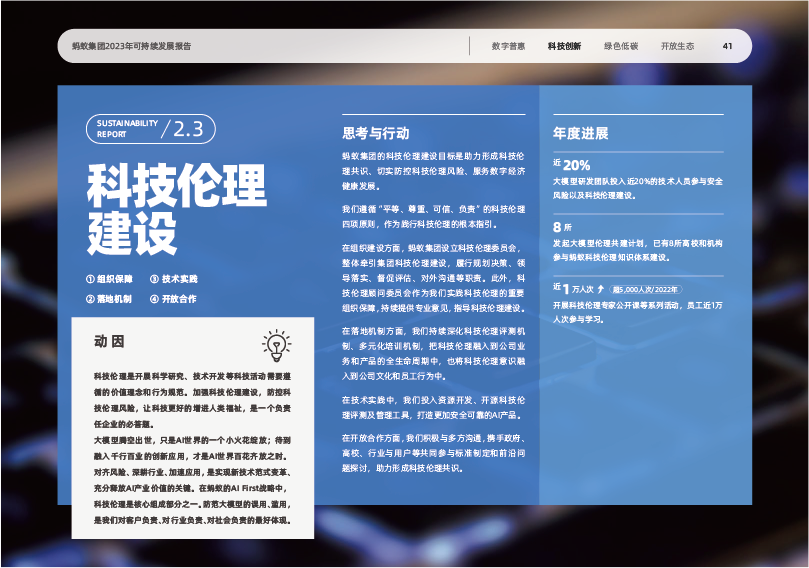Click the 思考与行动 section heading

[x=376, y=132]
